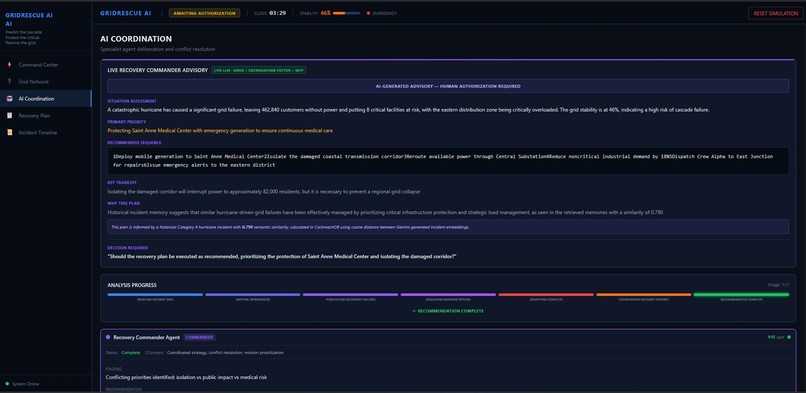Click the Awaiting Authorization status badge

coord(205,13)
